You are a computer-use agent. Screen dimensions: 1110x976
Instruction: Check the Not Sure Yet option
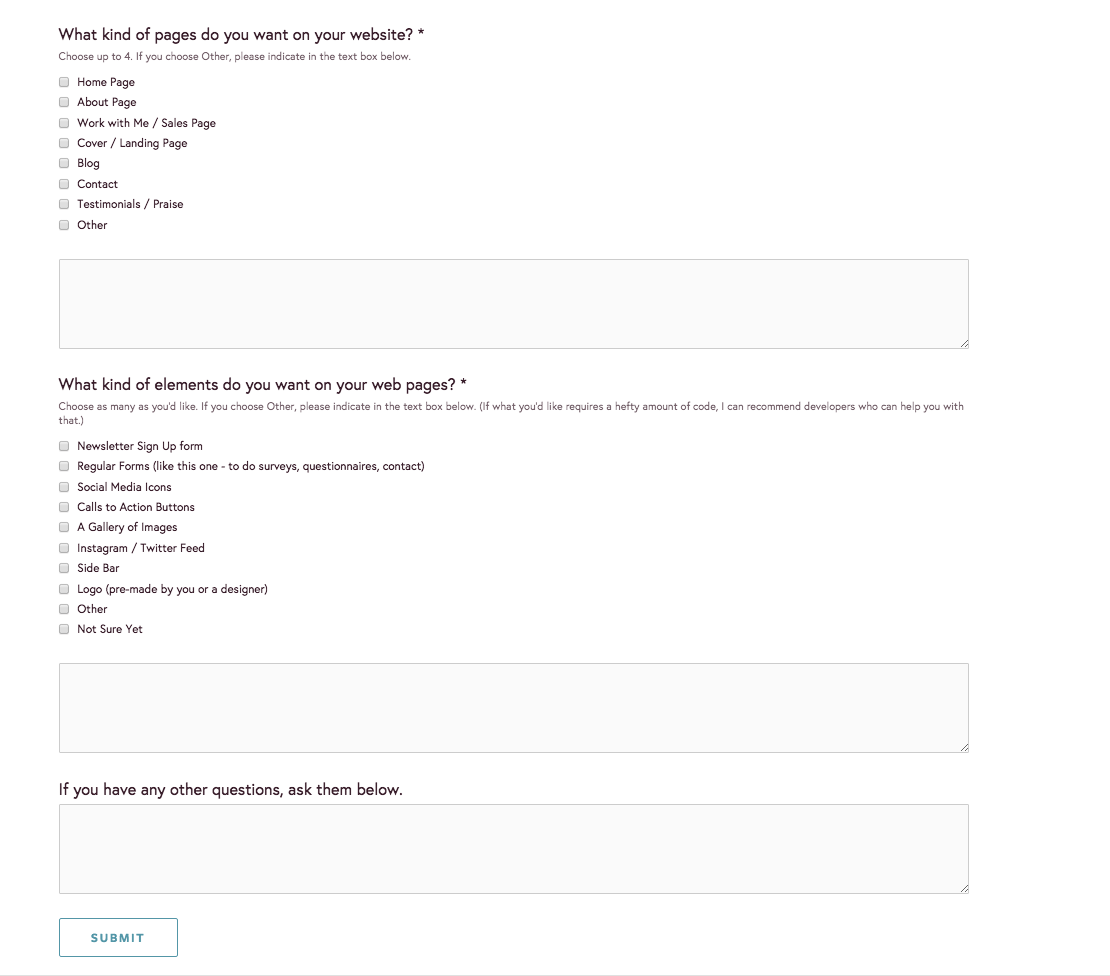(64, 629)
